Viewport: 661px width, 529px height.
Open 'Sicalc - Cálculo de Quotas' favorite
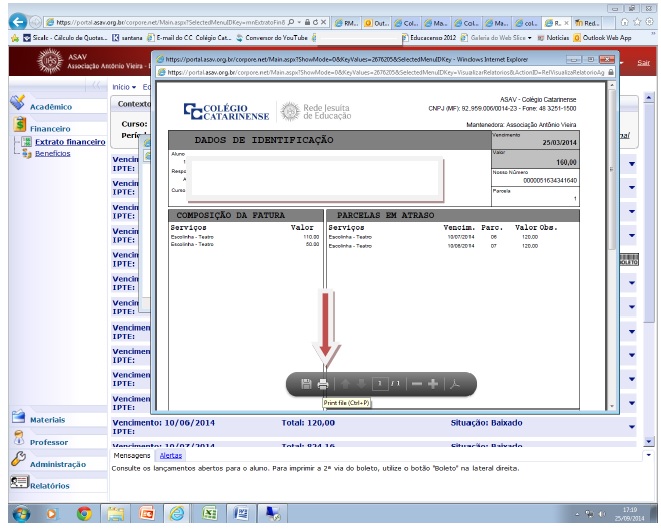pos(65,38)
